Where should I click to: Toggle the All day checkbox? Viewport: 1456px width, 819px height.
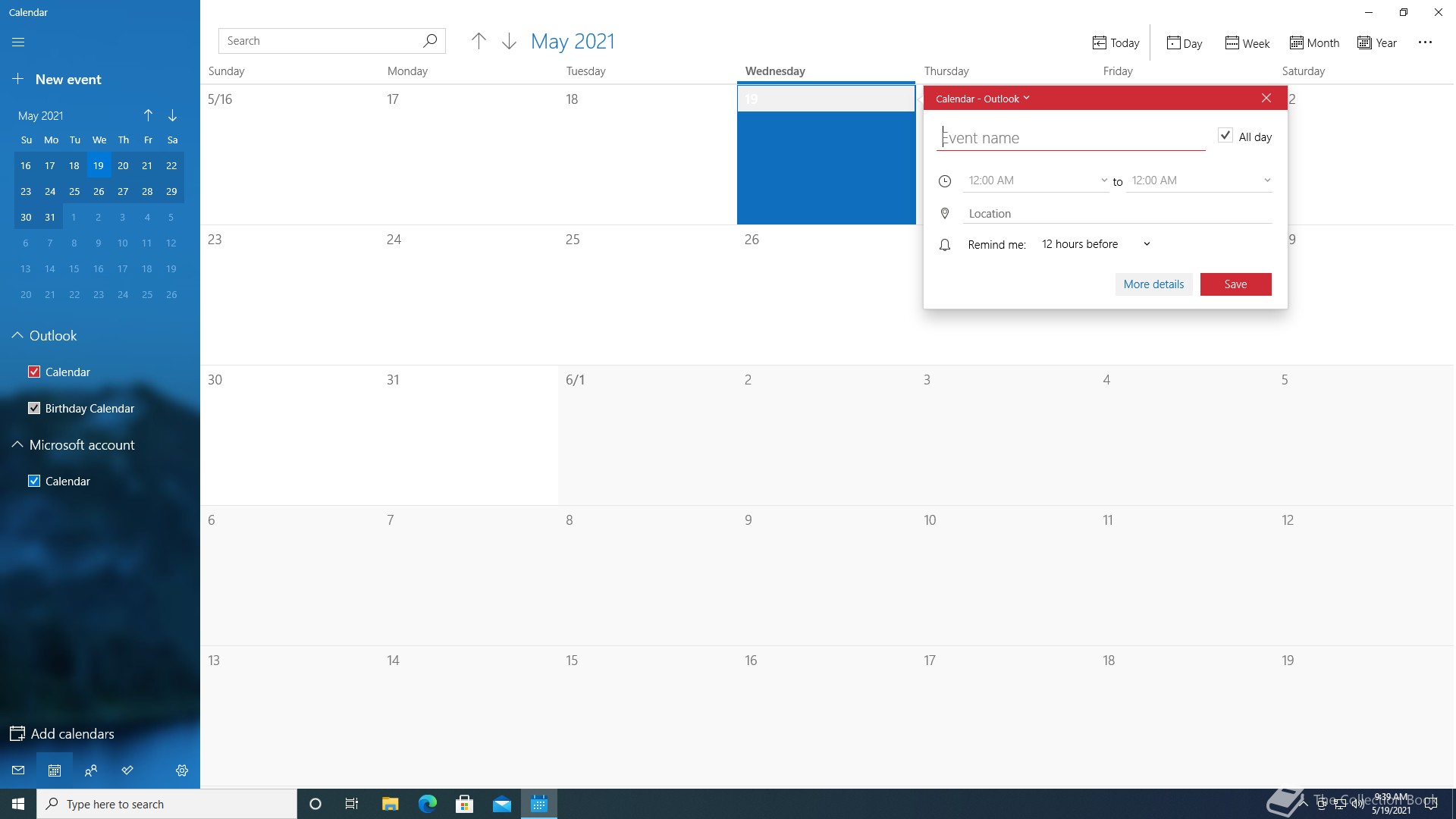1225,136
